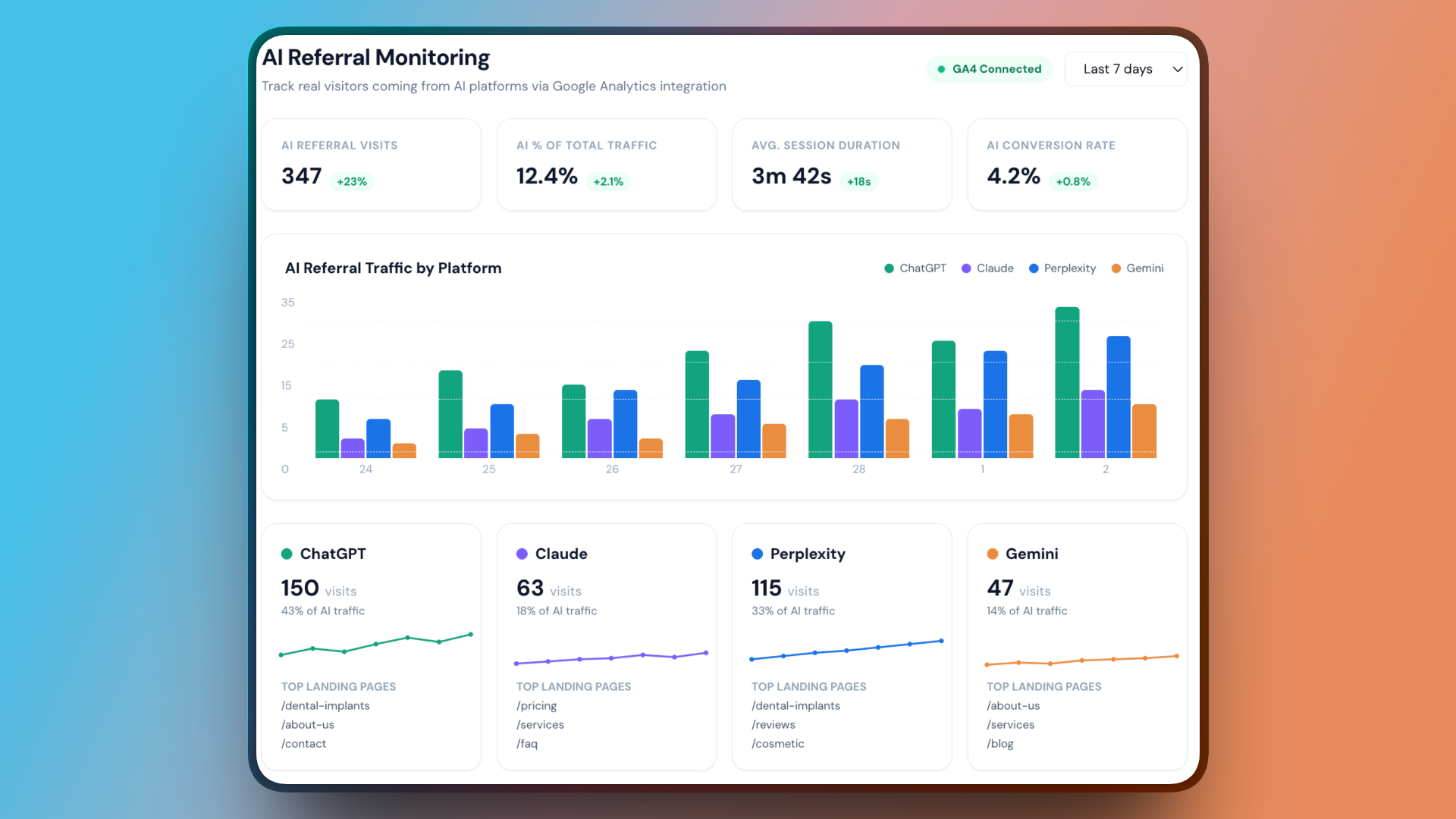This screenshot has width=1456, height=819.
Task: Toggle Perplexity series in chart legend
Action: click(1062, 268)
